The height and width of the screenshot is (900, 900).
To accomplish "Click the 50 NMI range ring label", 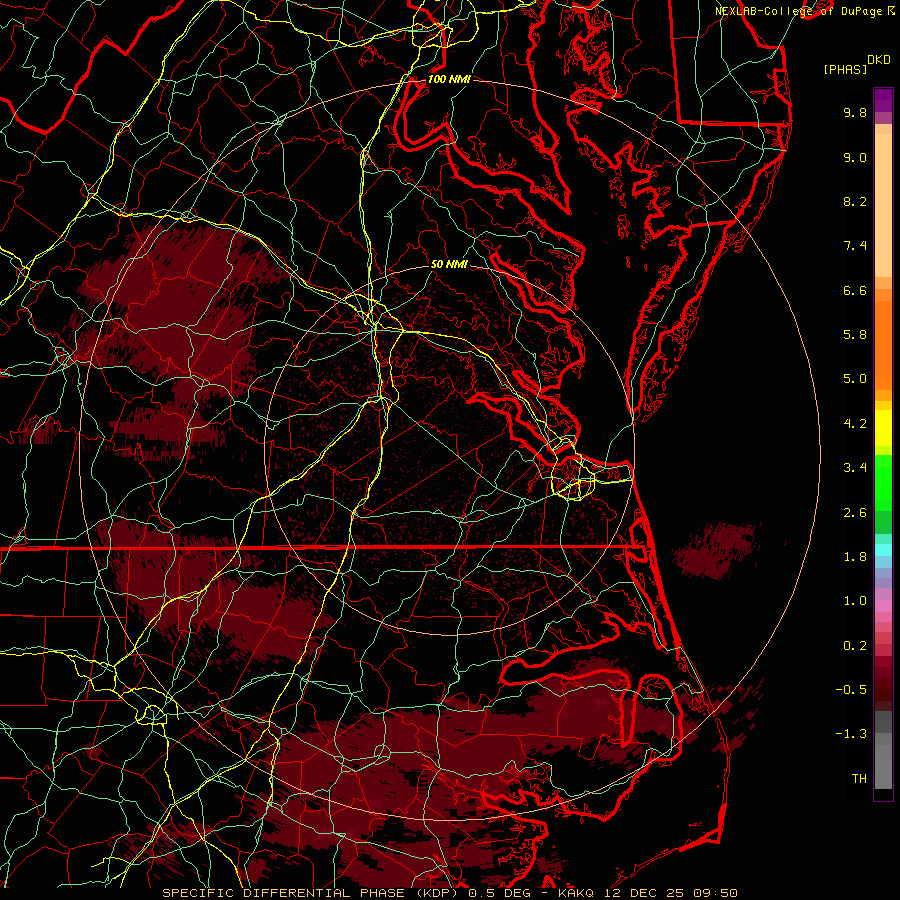I will coord(449,264).
